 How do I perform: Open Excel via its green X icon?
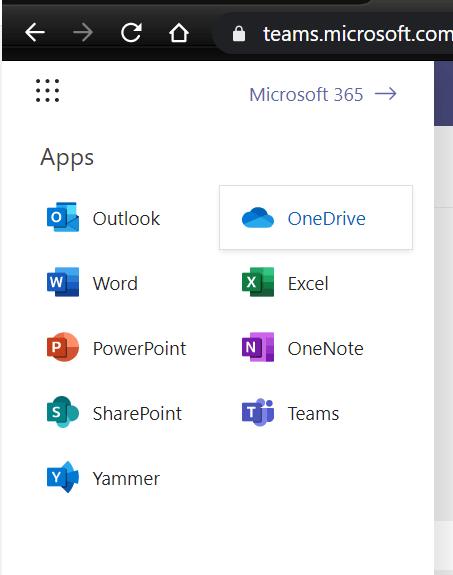(258, 282)
